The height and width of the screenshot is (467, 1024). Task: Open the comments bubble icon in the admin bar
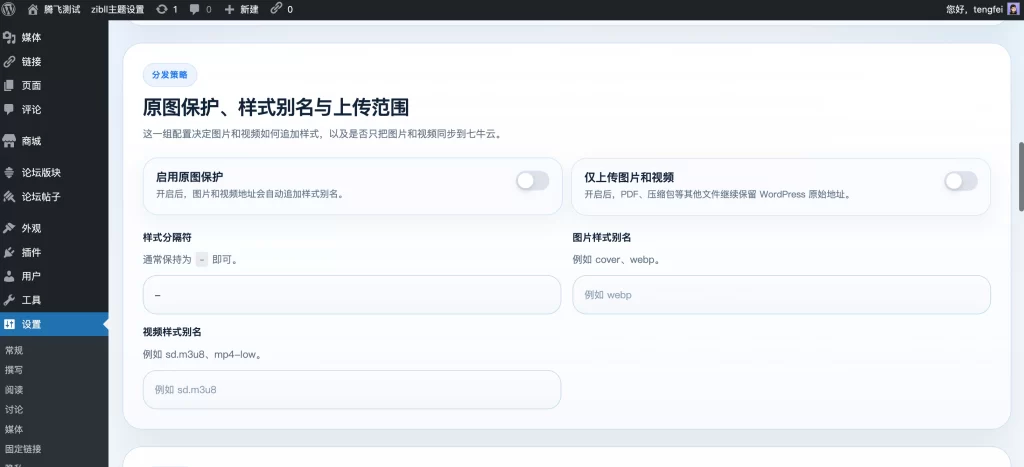[x=195, y=9]
